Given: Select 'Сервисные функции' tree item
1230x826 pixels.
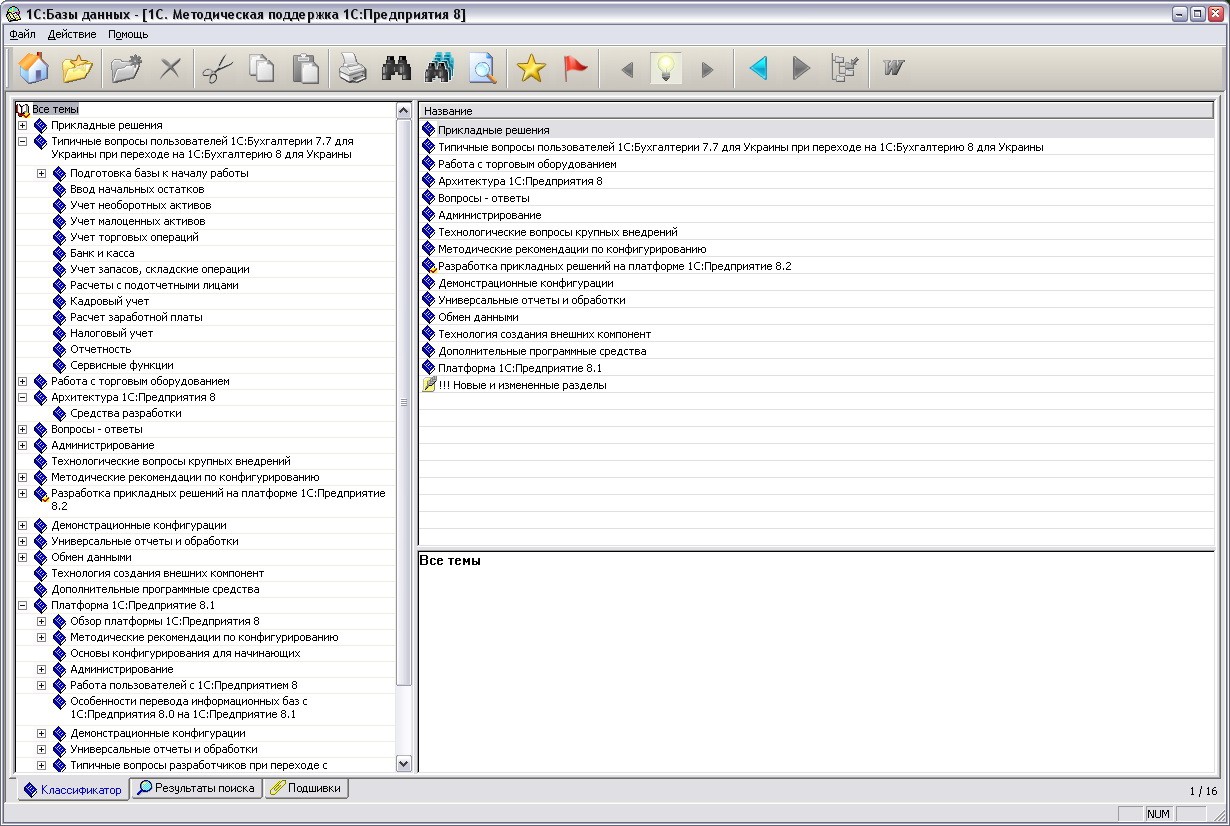Looking at the screenshot, I should [122, 365].
